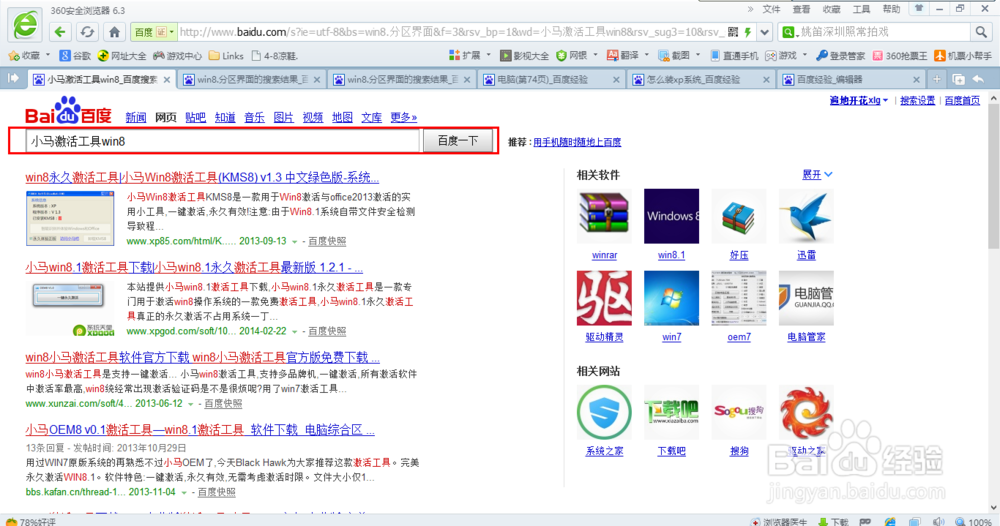Click the browser back arrow button
This screenshot has height=526, width=1000.
point(60,32)
